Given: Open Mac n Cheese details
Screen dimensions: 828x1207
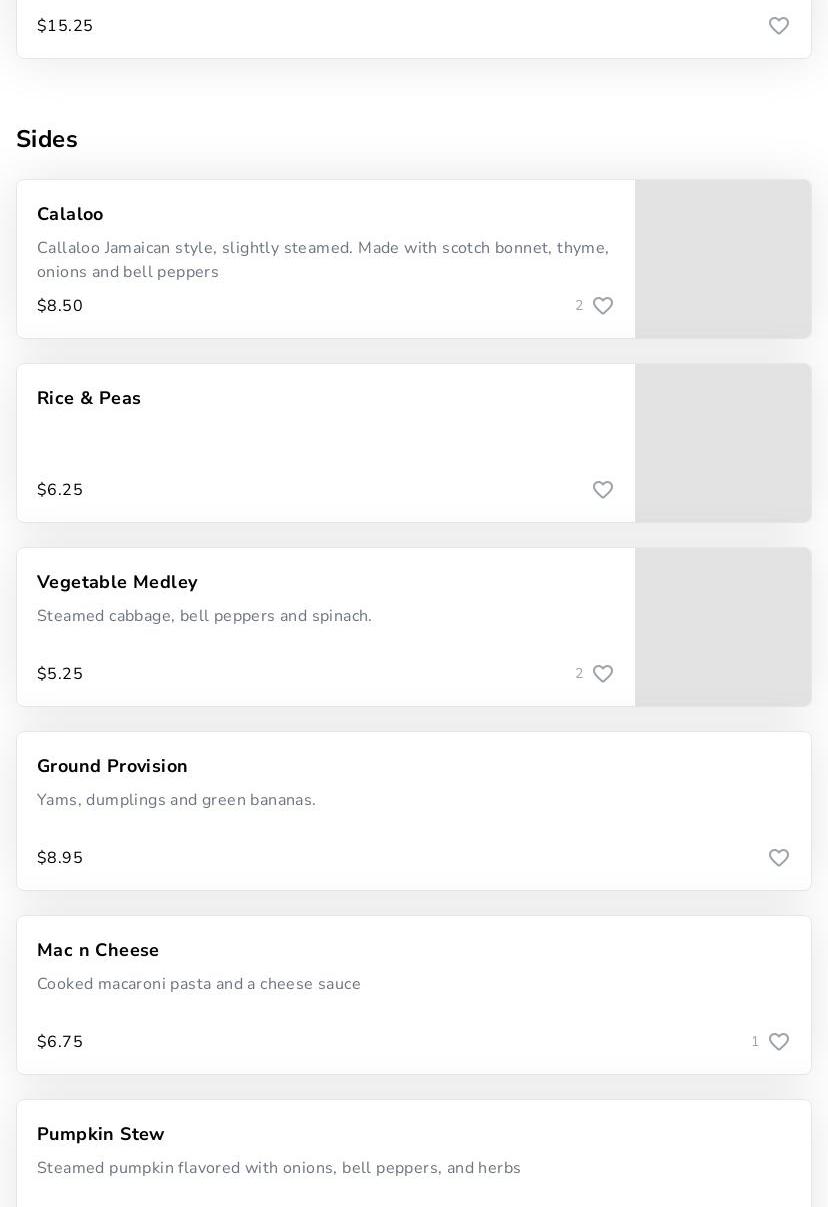Looking at the screenshot, I should point(98,950).
